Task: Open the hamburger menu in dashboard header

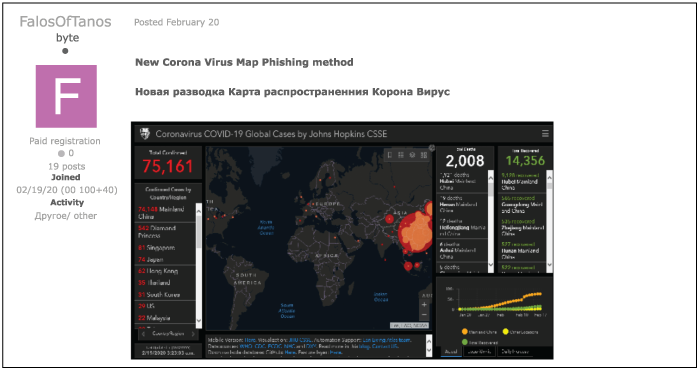Action: coord(545,133)
